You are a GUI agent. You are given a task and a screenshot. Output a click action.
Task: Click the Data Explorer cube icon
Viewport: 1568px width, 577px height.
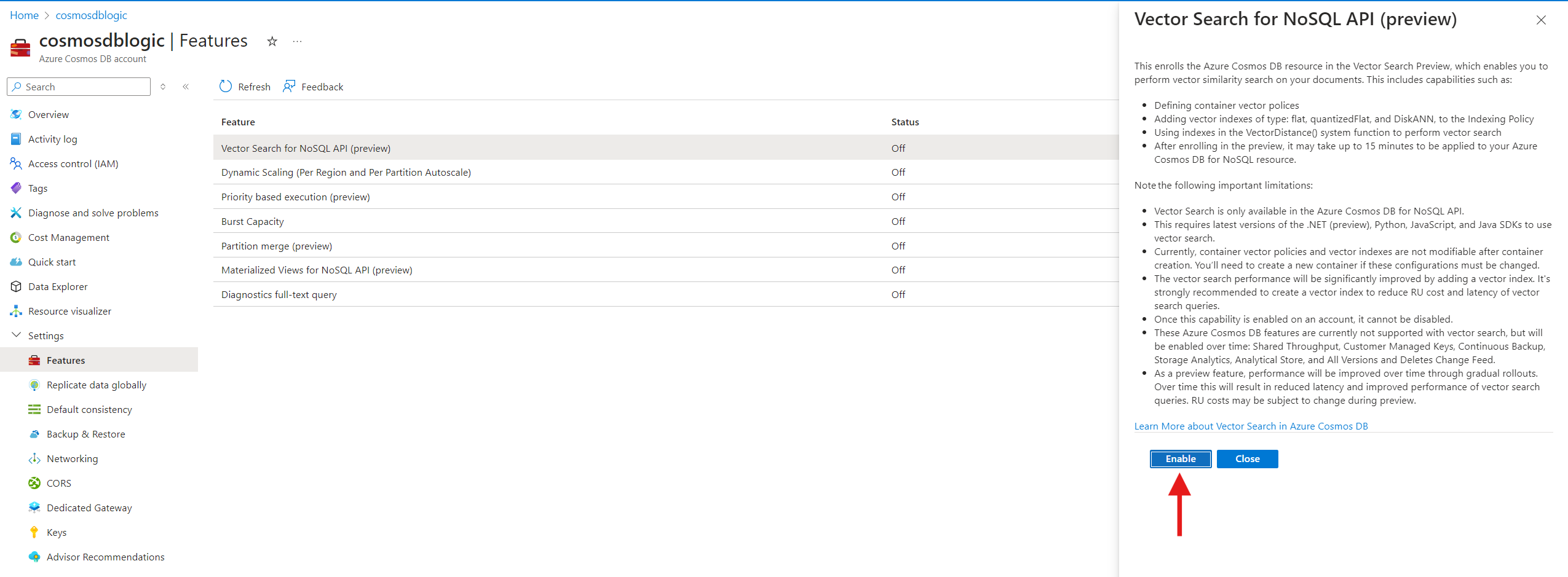tap(16, 286)
